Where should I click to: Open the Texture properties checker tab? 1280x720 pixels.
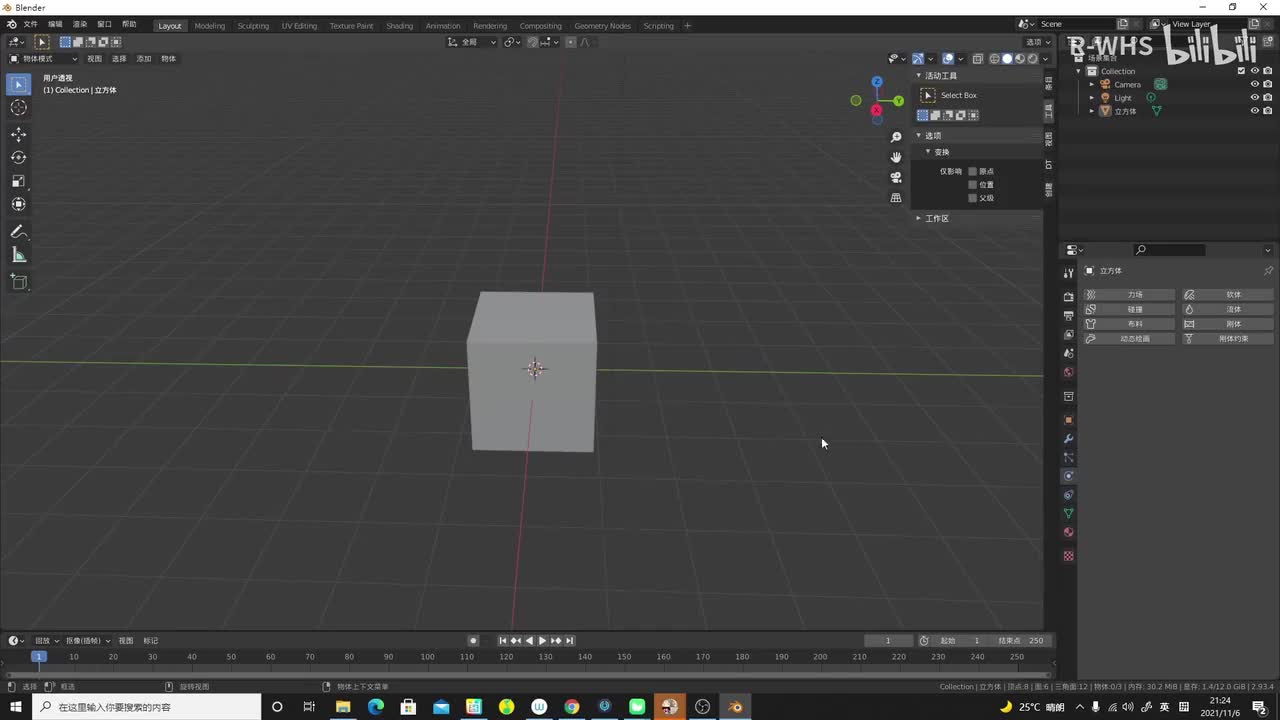(1068, 556)
